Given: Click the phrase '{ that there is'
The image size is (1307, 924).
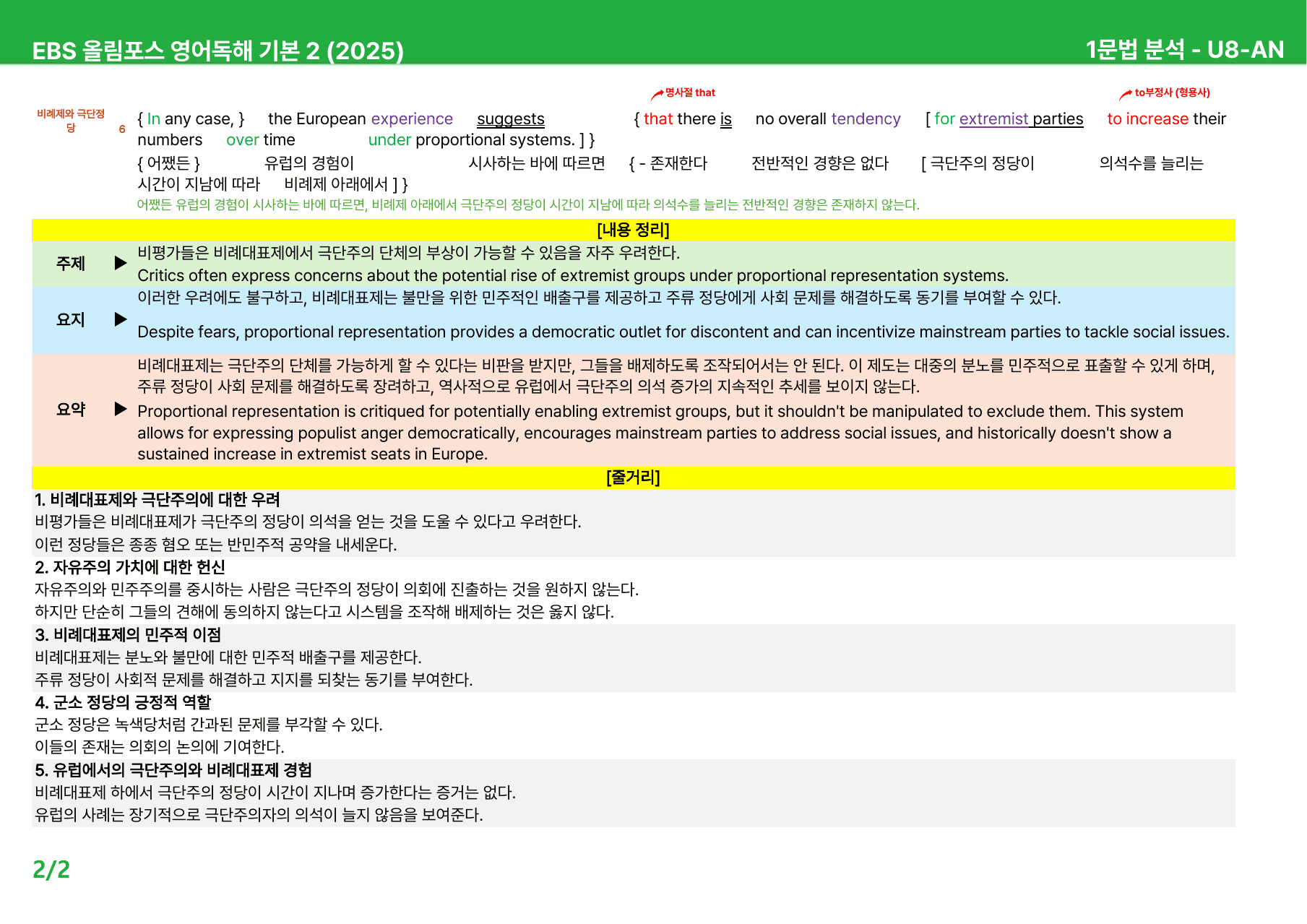Looking at the screenshot, I should coord(683,118).
